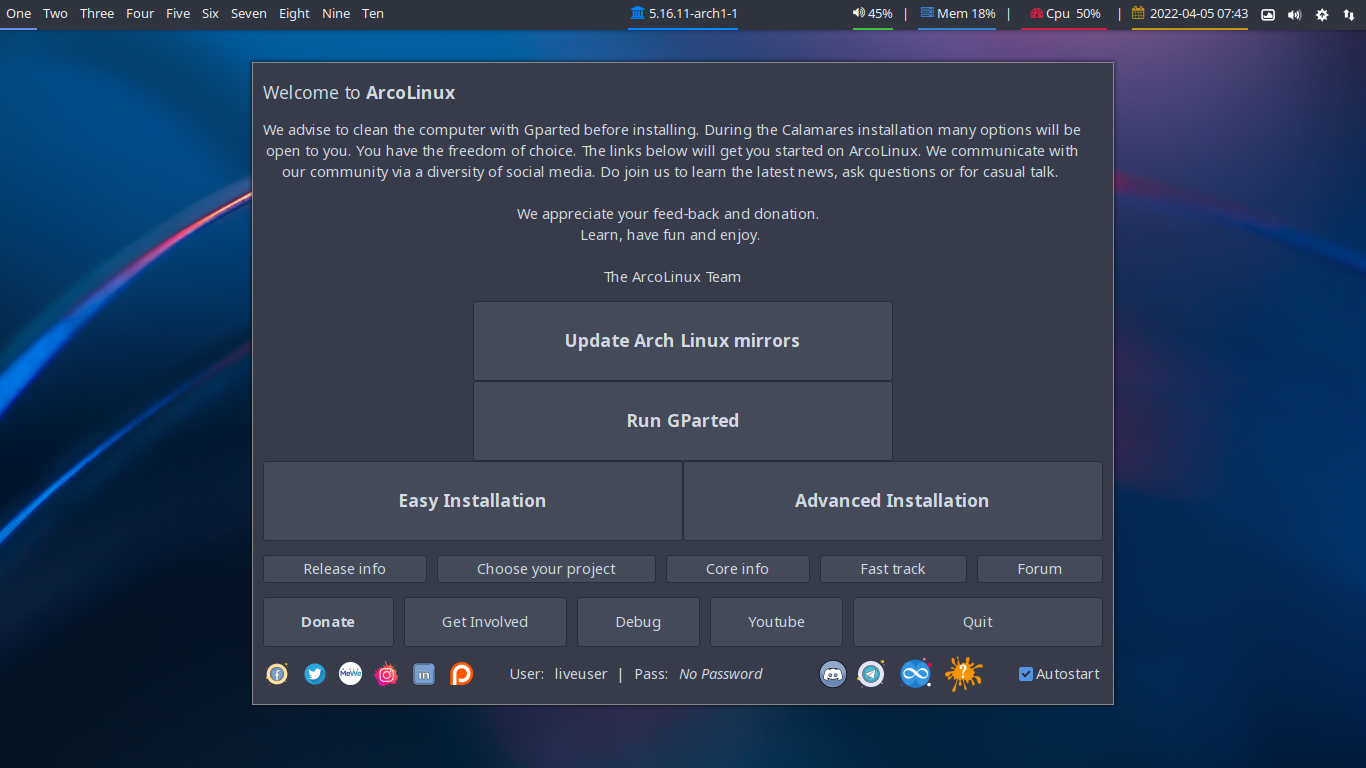Switch to workspace One

(x=19, y=14)
